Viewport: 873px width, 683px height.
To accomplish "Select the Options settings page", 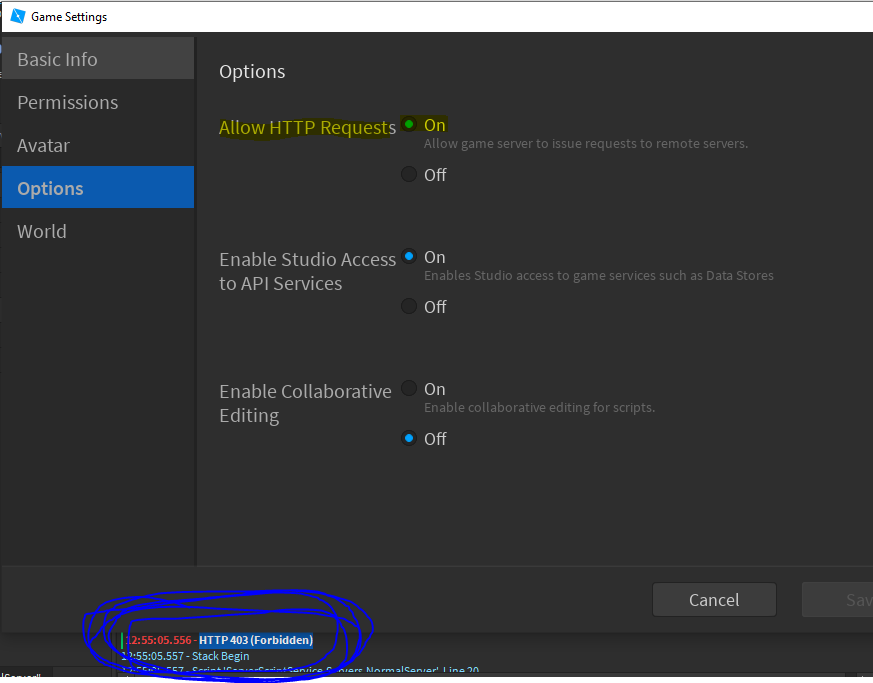I will click(x=48, y=187).
